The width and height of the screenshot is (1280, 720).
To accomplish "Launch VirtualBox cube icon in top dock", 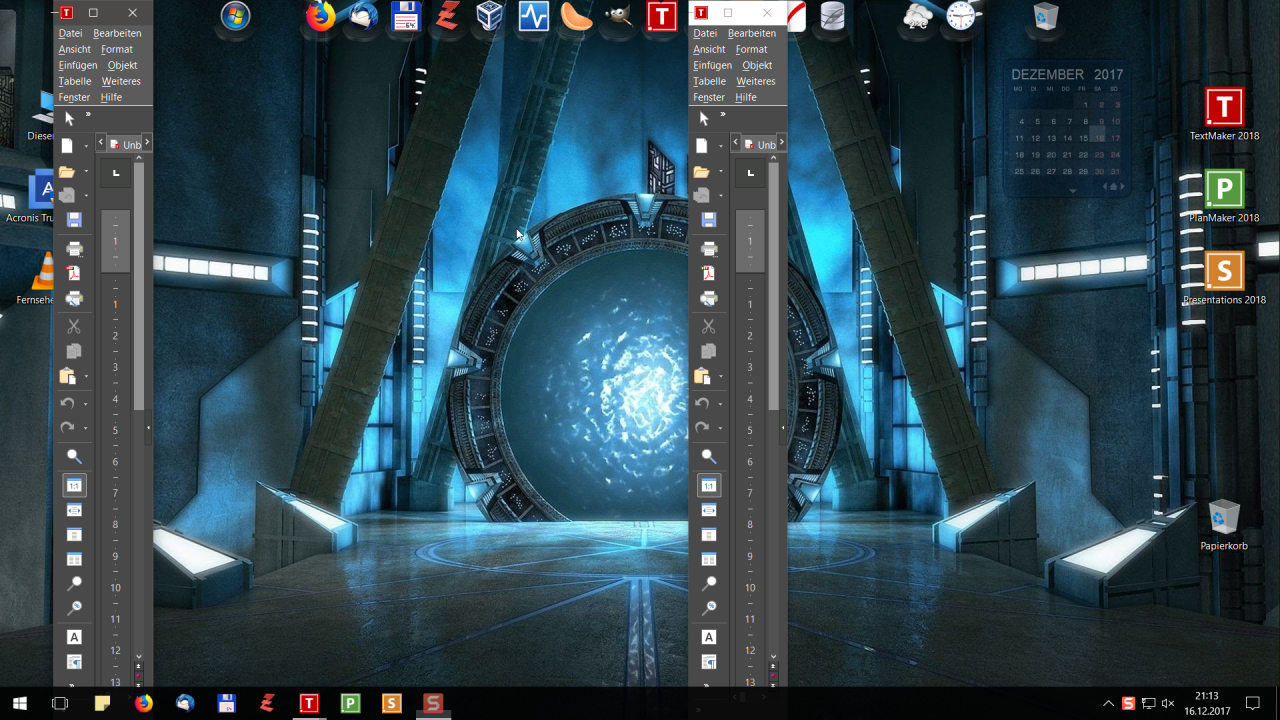I will coord(490,17).
